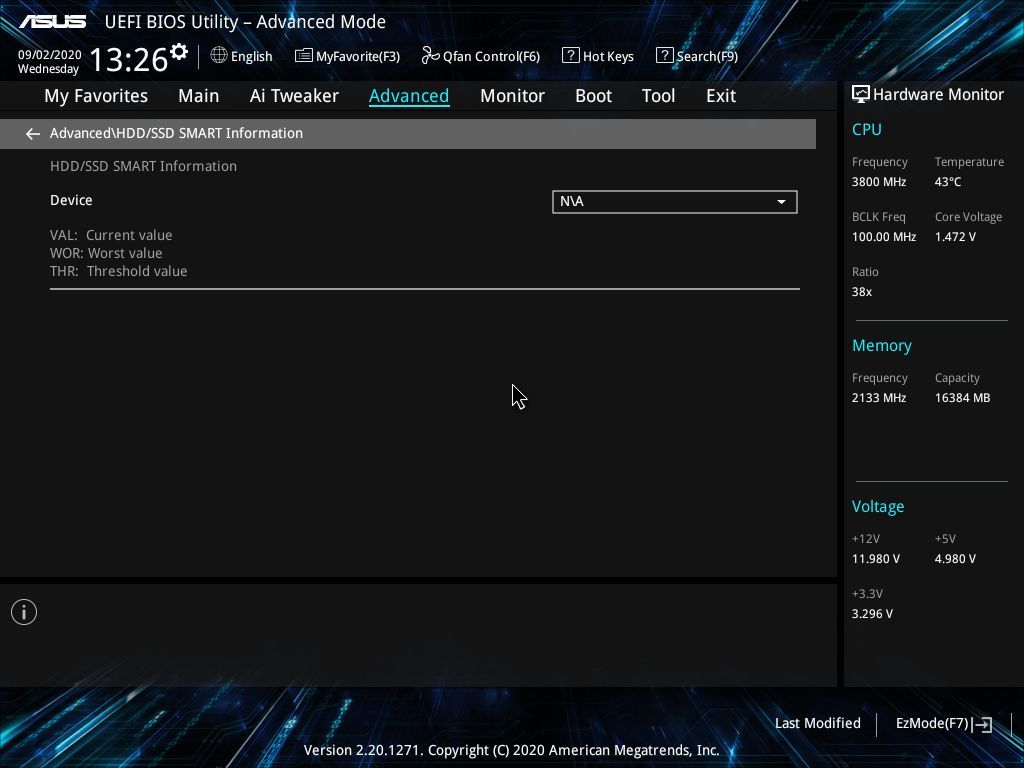Switch to EzMode(F7)

[944, 724]
